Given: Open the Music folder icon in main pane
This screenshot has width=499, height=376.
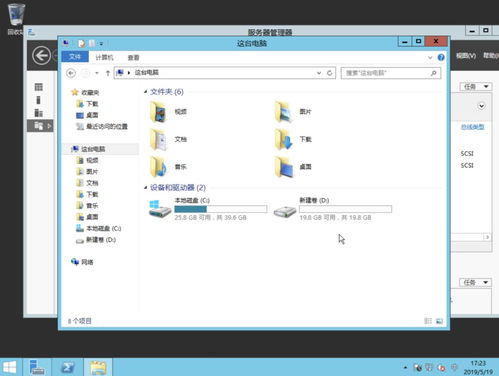Looking at the screenshot, I should (x=159, y=167).
